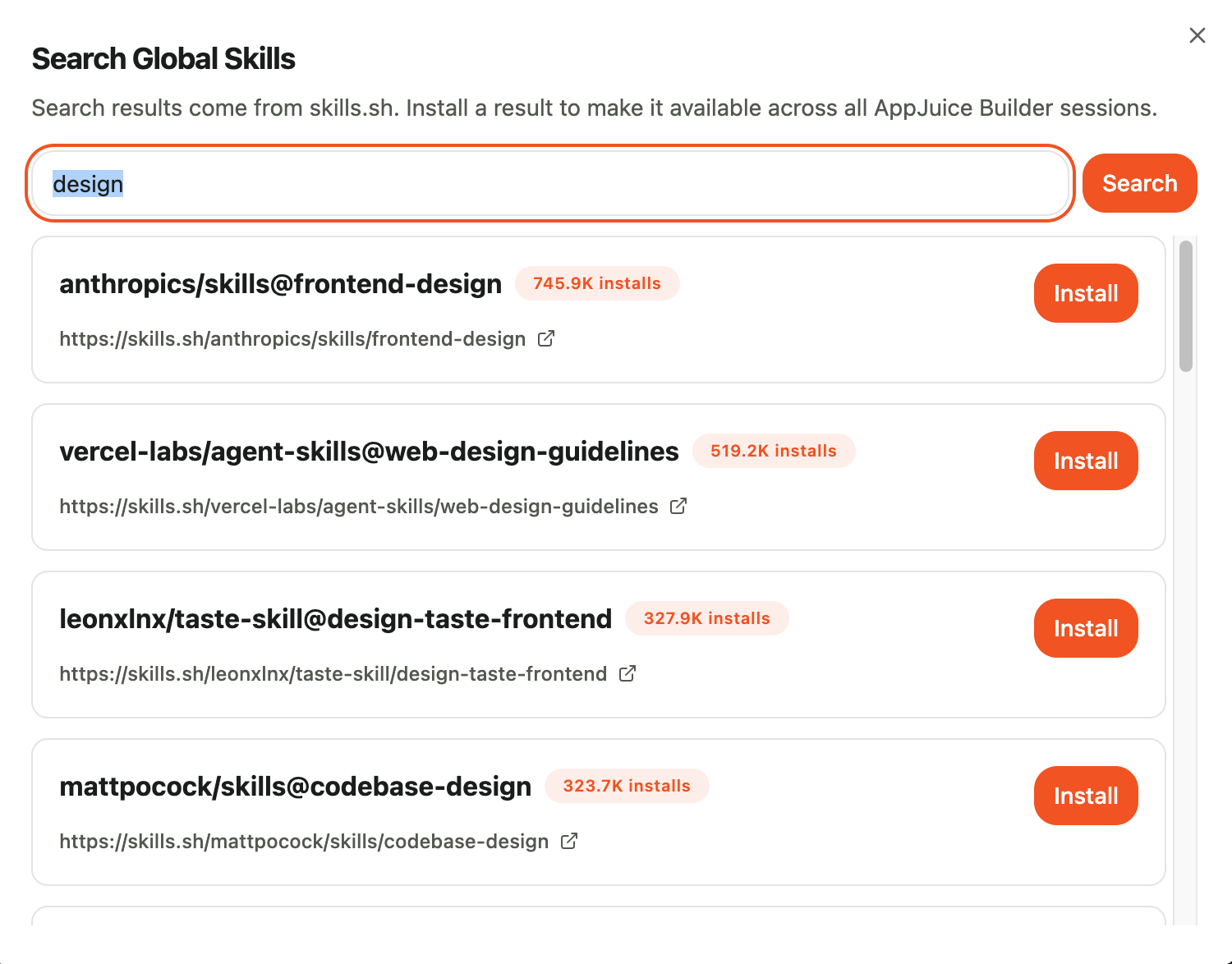Click the vercel-labs/agent-skills@web-design-guidelines title
The image size is (1232, 964).
coord(369,452)
